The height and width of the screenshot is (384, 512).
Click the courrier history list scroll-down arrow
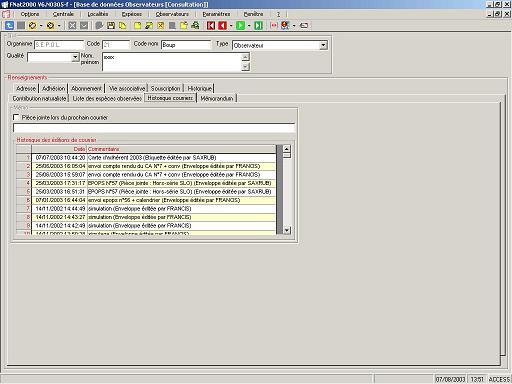286,230
